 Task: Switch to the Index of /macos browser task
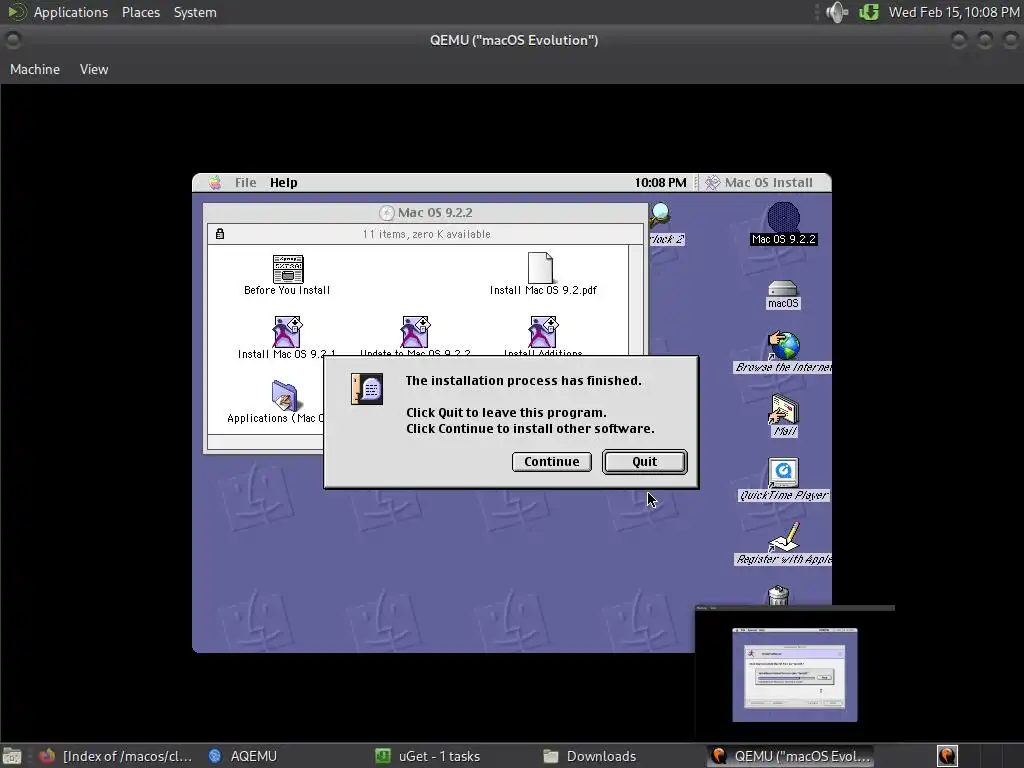(116, 756)
